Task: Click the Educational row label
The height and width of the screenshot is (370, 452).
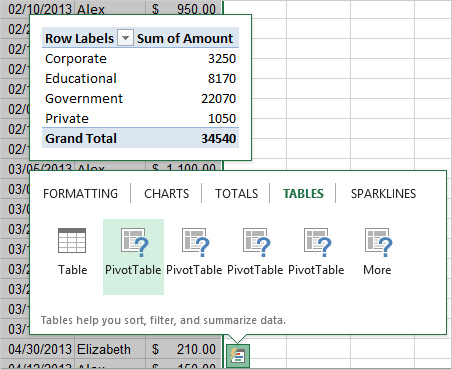Action: coord(81,79)
